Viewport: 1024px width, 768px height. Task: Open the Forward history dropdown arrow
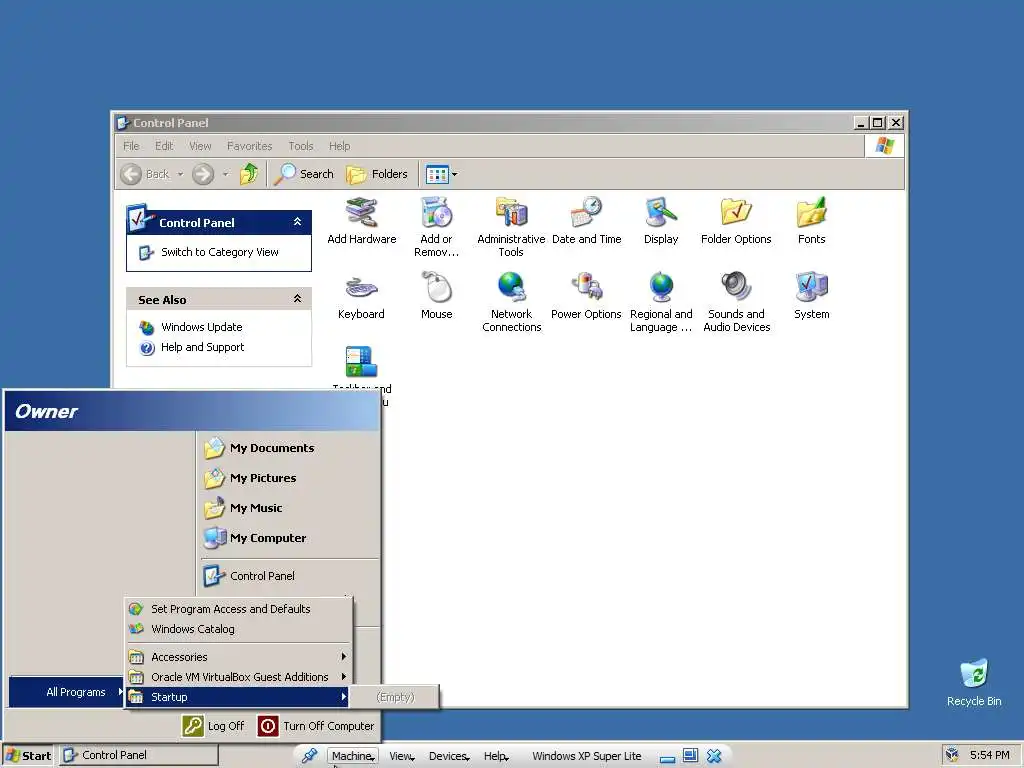(225, 174)
